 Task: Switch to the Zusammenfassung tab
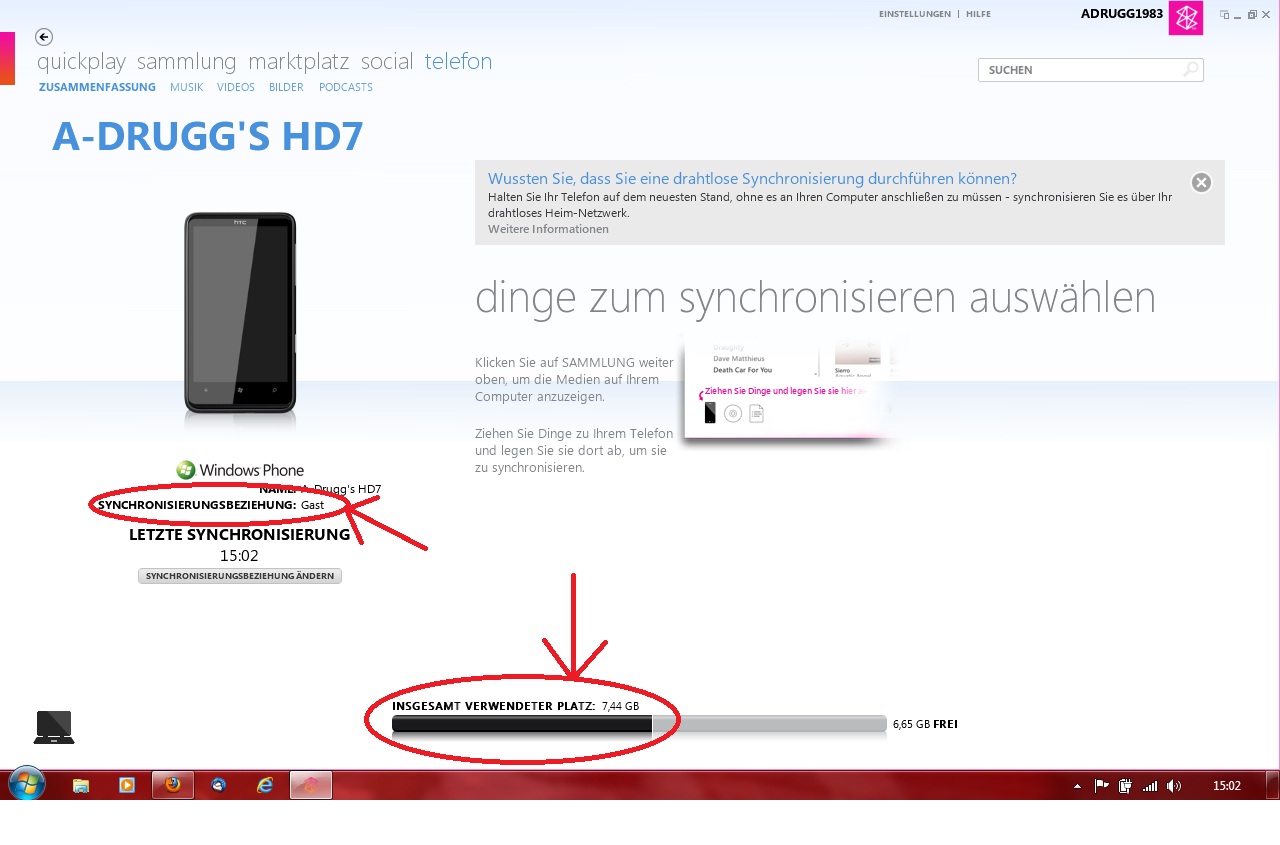[x=97, y=87]
